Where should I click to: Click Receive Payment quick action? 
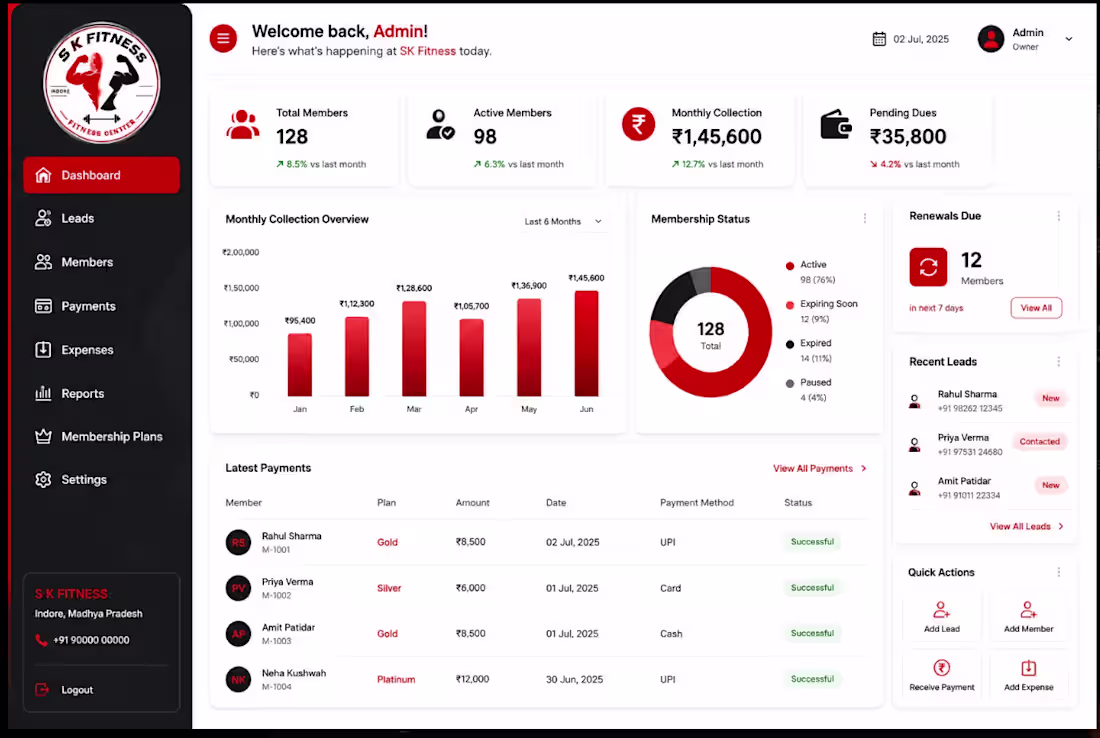coord(941,675)
